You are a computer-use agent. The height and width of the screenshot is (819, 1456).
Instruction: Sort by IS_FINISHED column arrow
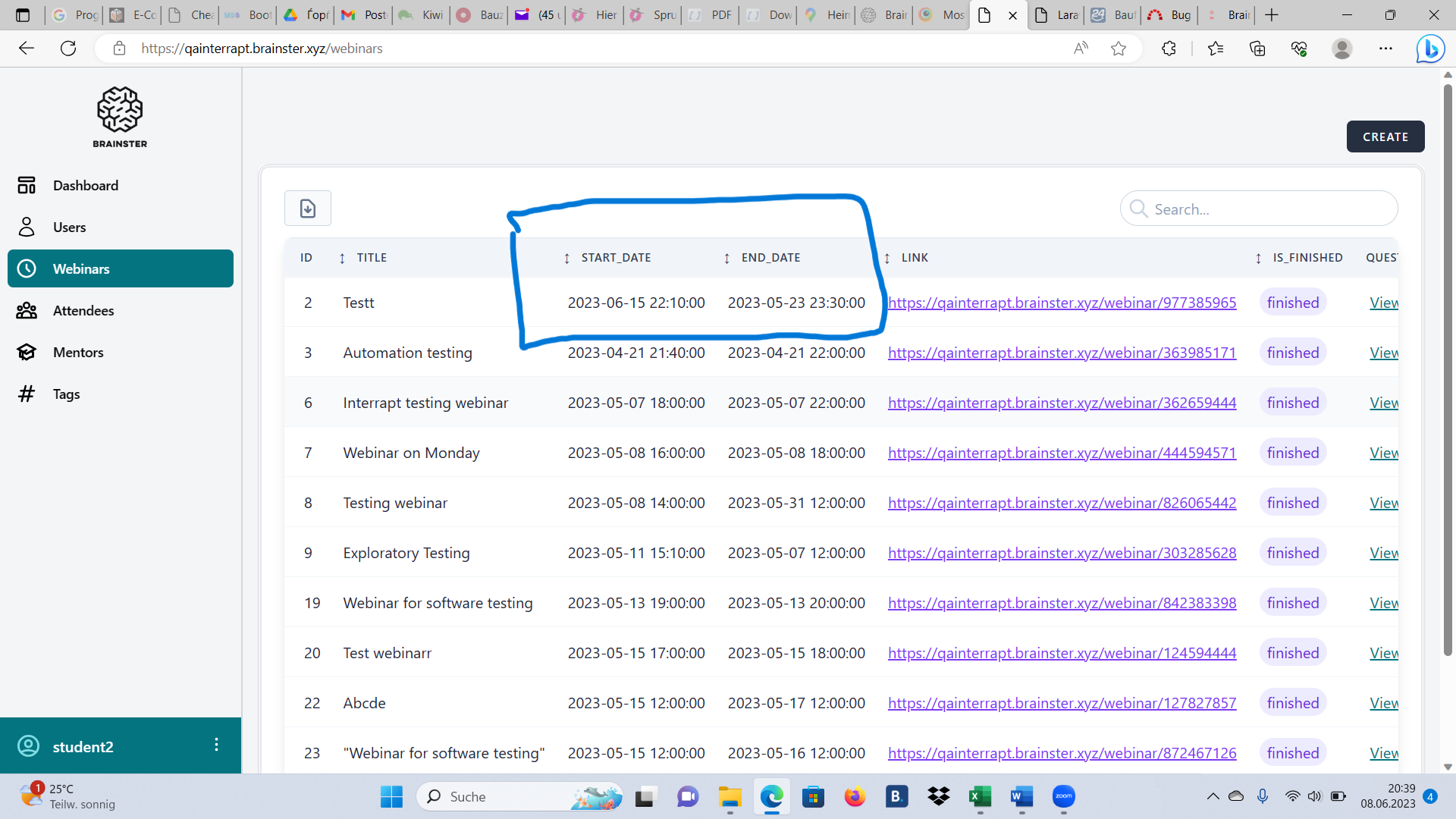(1258, 259)
